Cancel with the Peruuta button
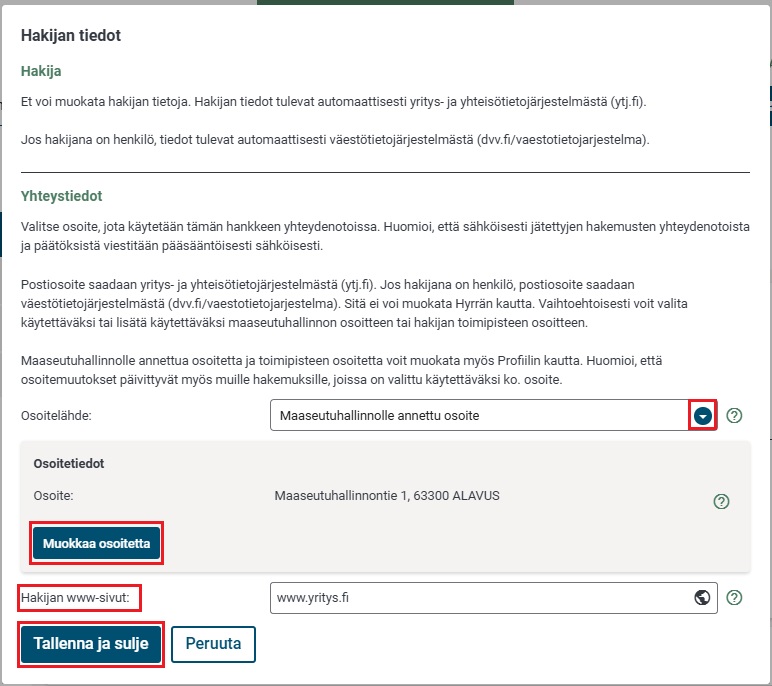 [213, 644]
